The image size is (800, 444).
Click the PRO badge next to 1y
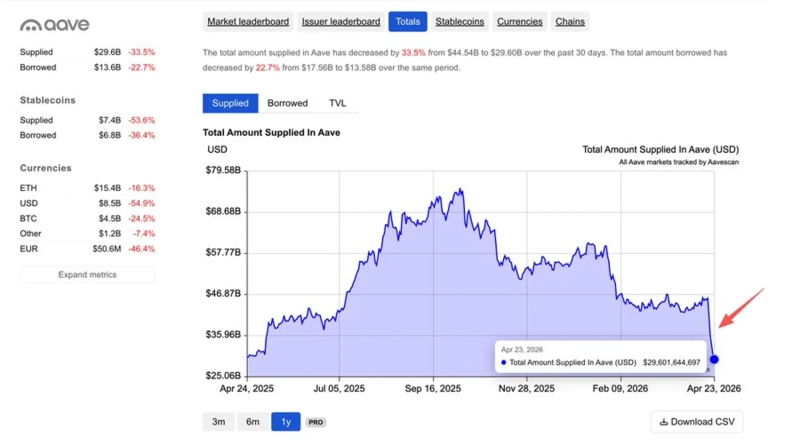coord(315,422)
